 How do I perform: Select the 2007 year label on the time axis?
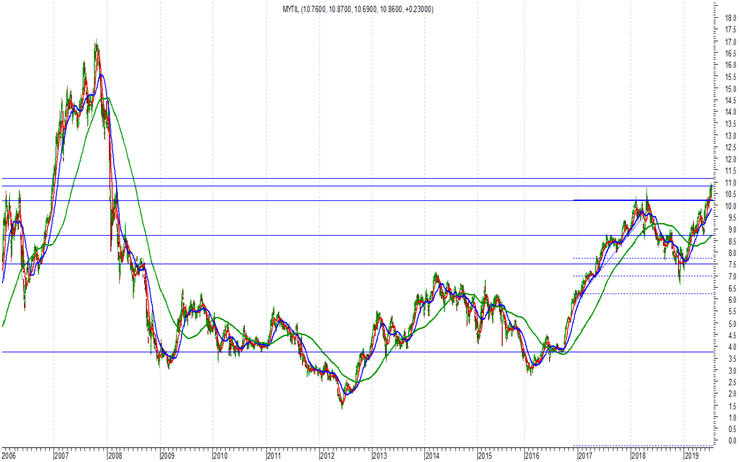(62, 456)
